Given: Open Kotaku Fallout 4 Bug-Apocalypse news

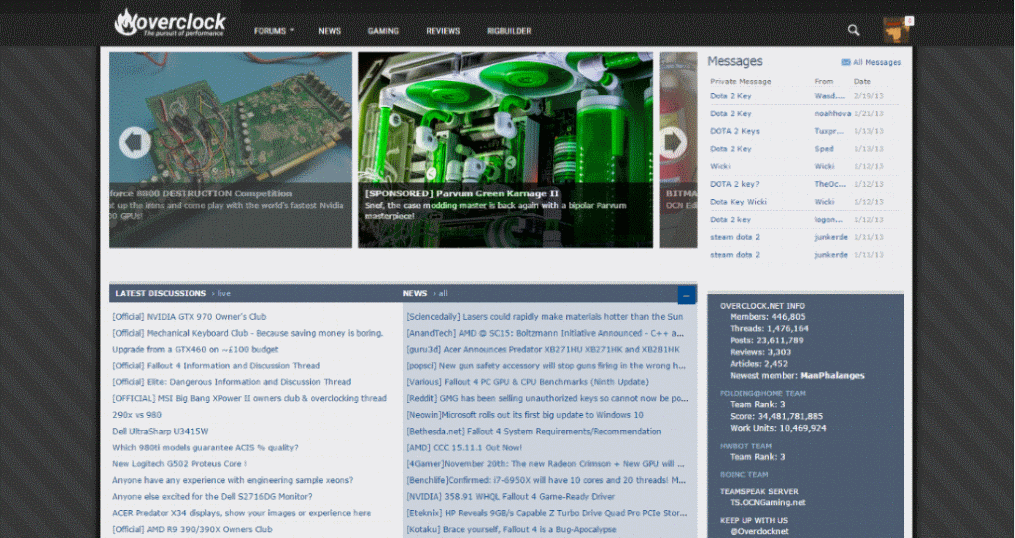Looking at the screenshot, I should (511, 529).
